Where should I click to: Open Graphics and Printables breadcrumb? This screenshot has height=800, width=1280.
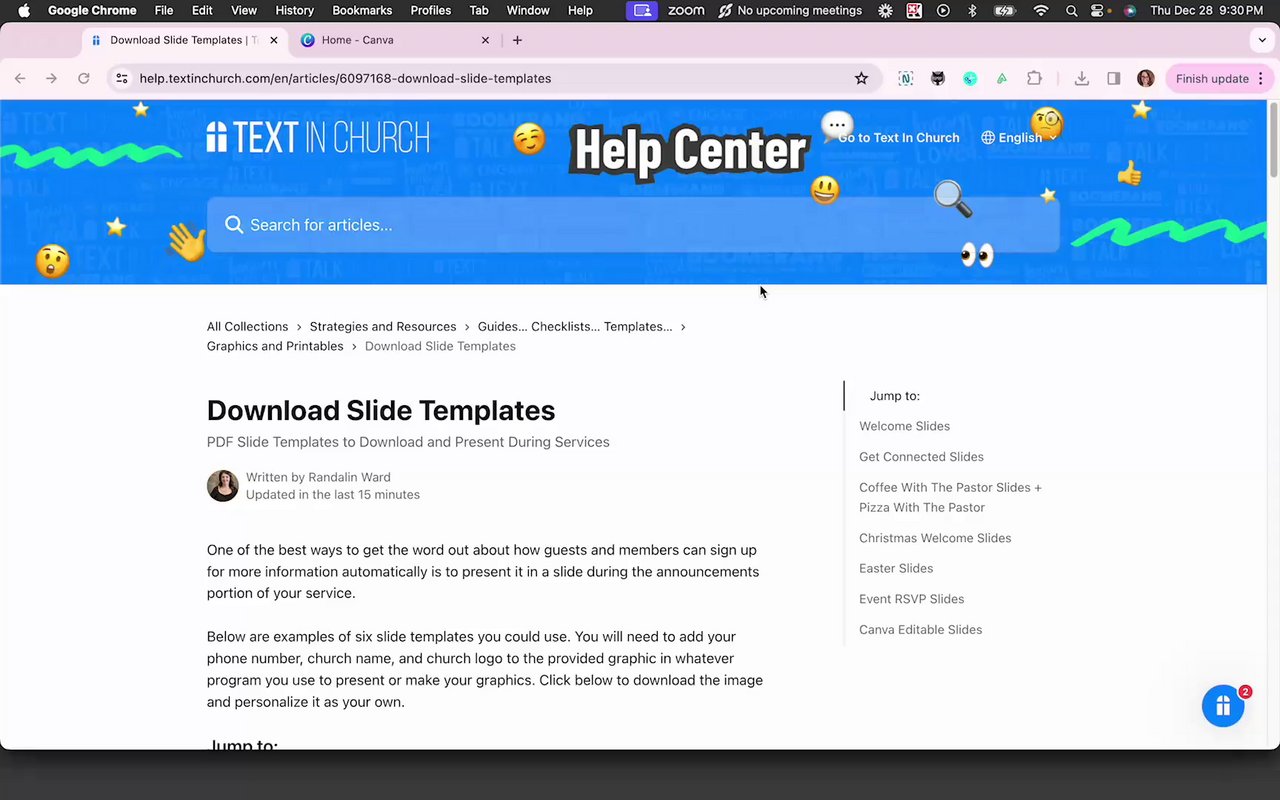coord(275,346)
